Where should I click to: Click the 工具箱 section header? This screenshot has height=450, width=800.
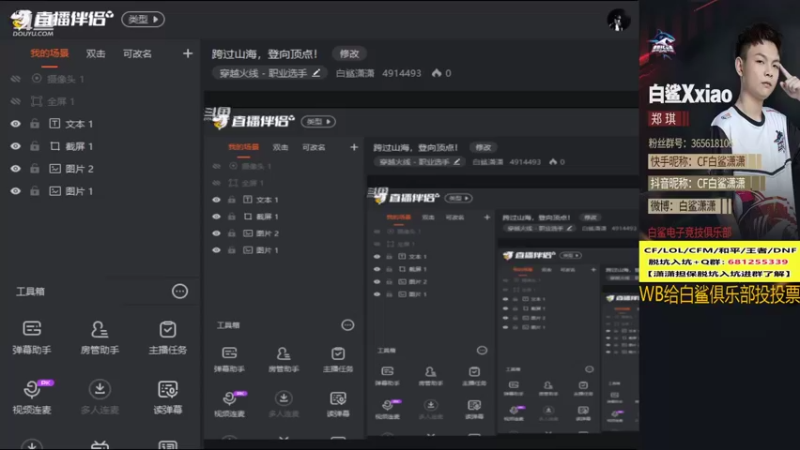click(30, 292)
